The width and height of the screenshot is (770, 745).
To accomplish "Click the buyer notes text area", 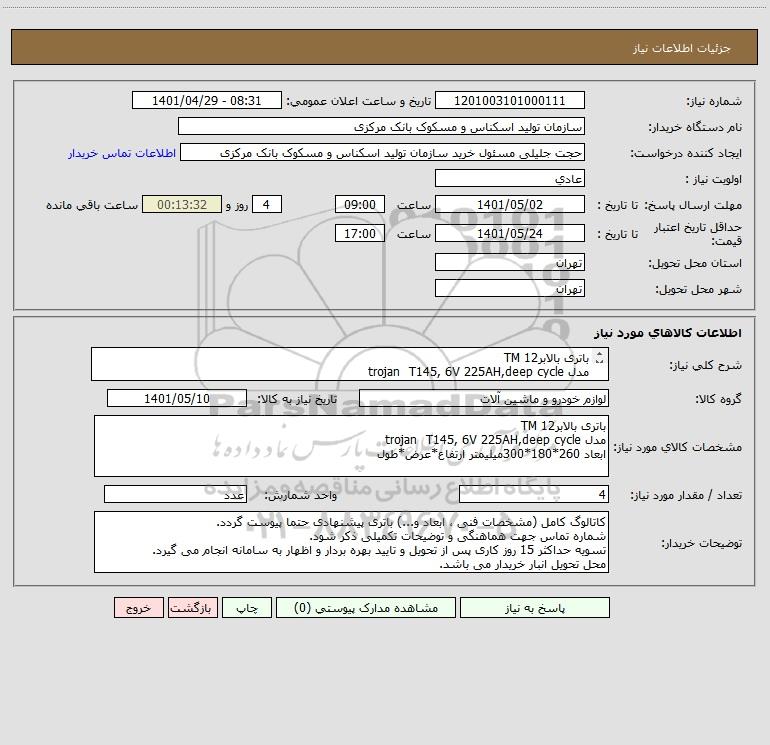I will tap(351, 542).
